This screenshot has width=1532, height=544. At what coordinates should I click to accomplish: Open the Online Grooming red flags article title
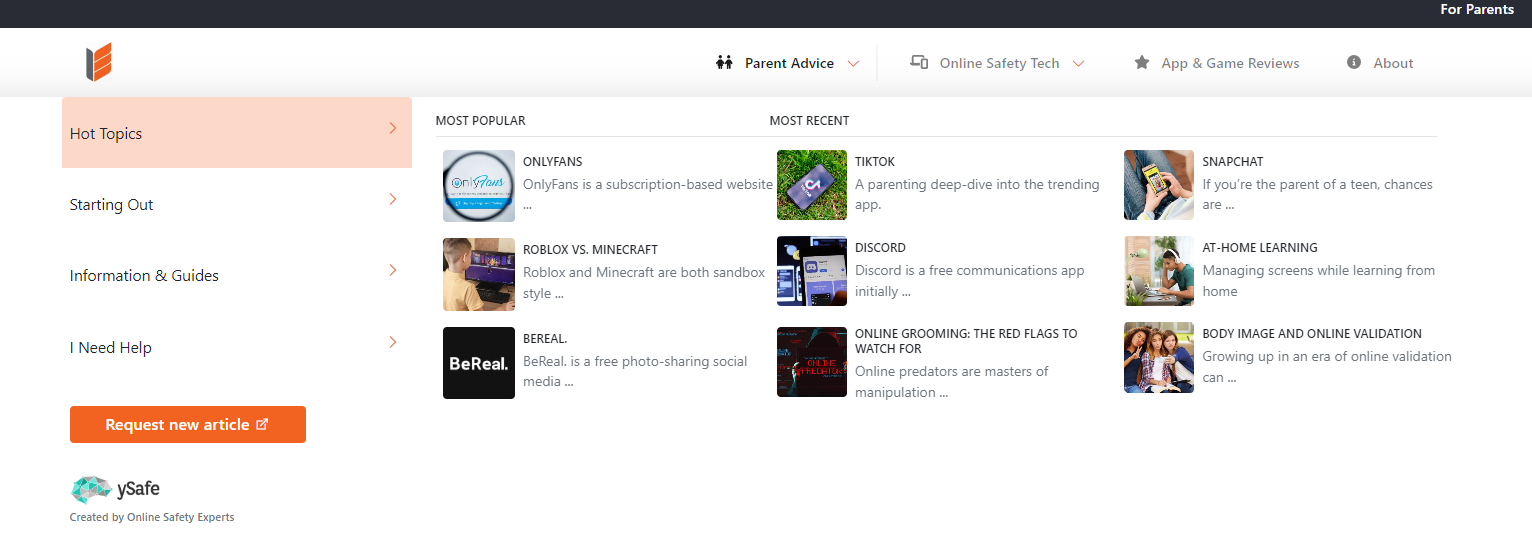coord(966,341)
